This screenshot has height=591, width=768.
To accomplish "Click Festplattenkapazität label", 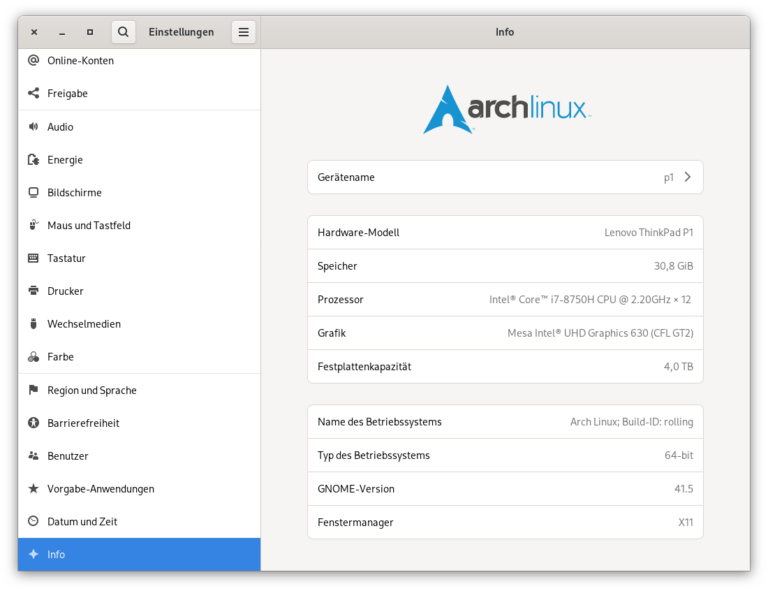I will click(364, 367).
